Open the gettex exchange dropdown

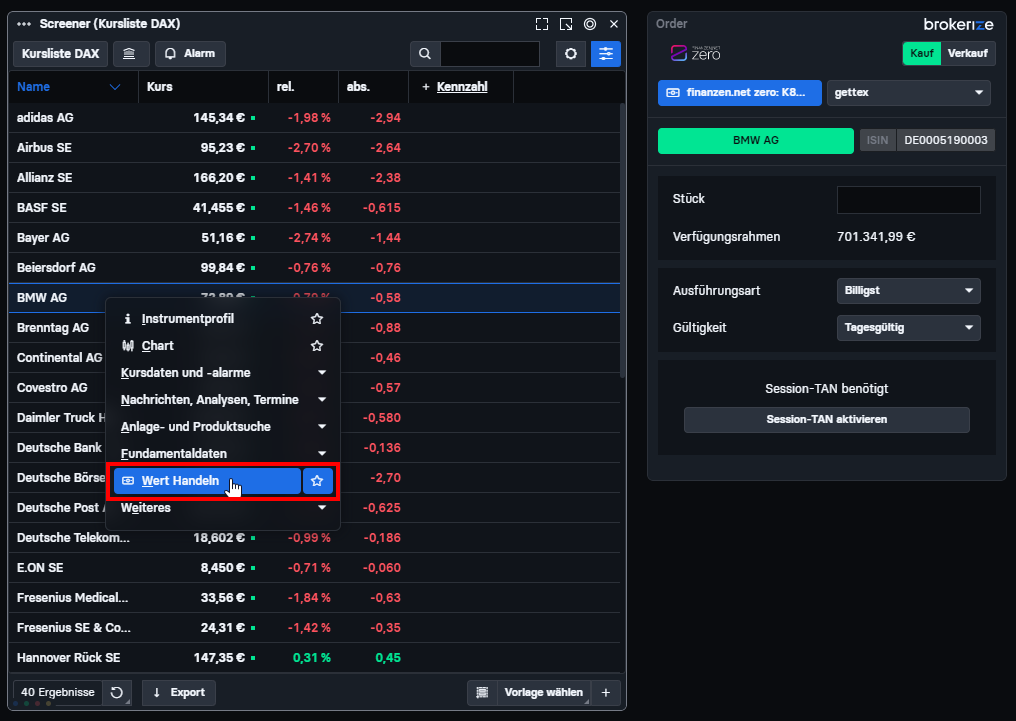(908, 93)
